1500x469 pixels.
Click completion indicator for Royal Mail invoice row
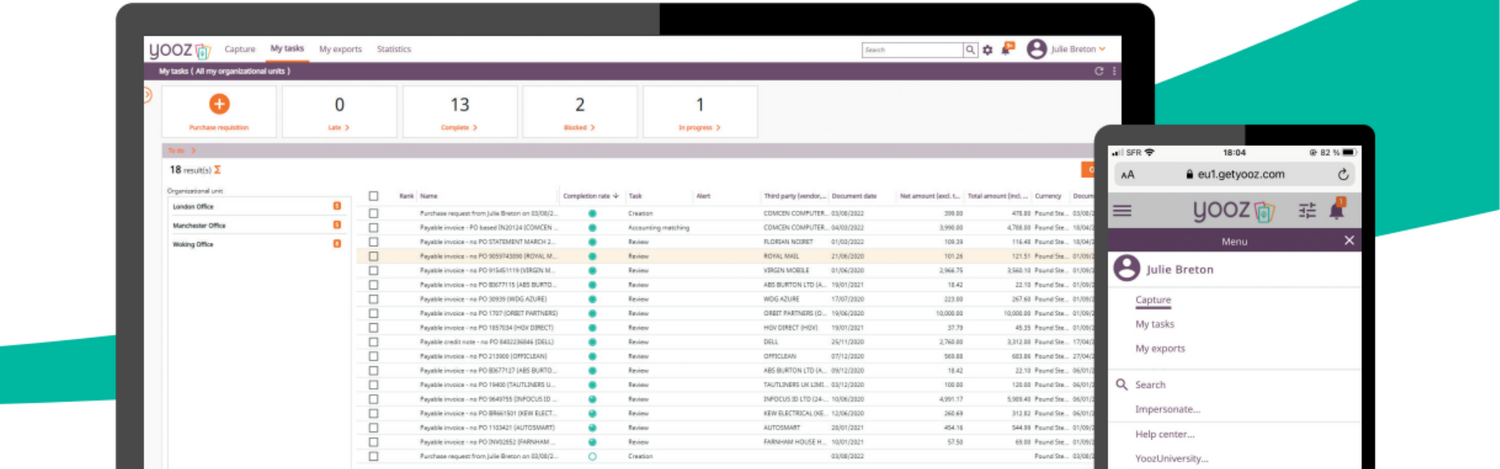point(592,256)
